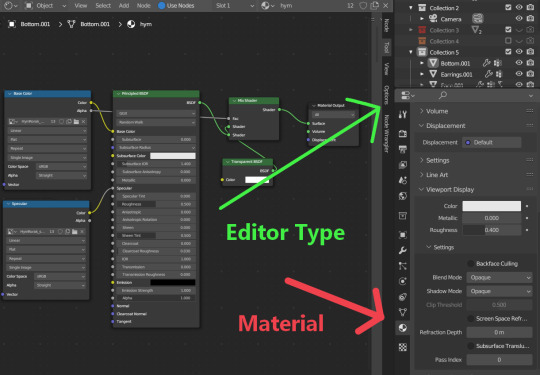Click the Subsurface Color swatch on Principled BSDF
Screen dimensions: 540x375
[x=173, y=156]
